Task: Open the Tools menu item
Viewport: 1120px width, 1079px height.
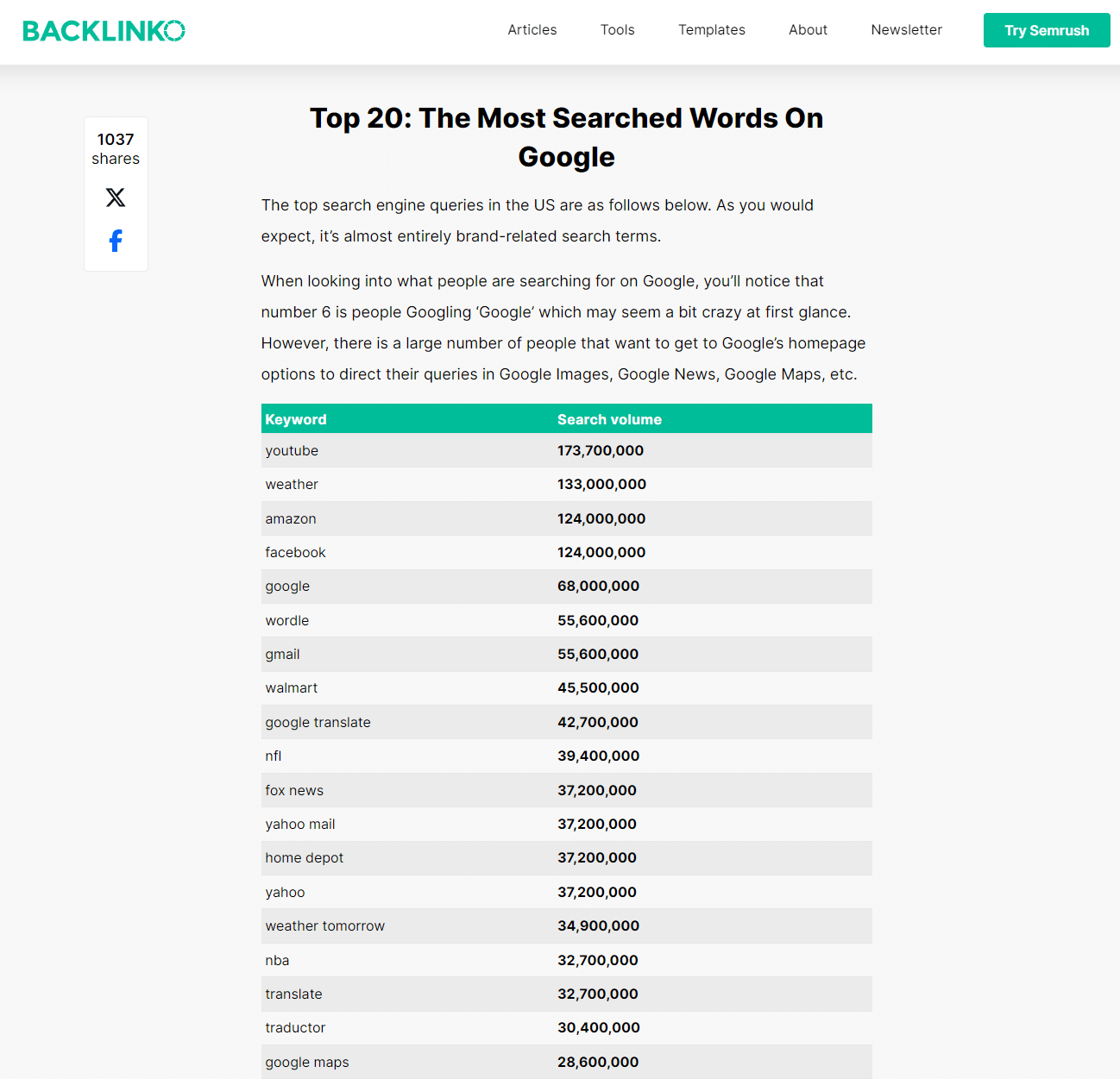Action: (x=618, y=30)
